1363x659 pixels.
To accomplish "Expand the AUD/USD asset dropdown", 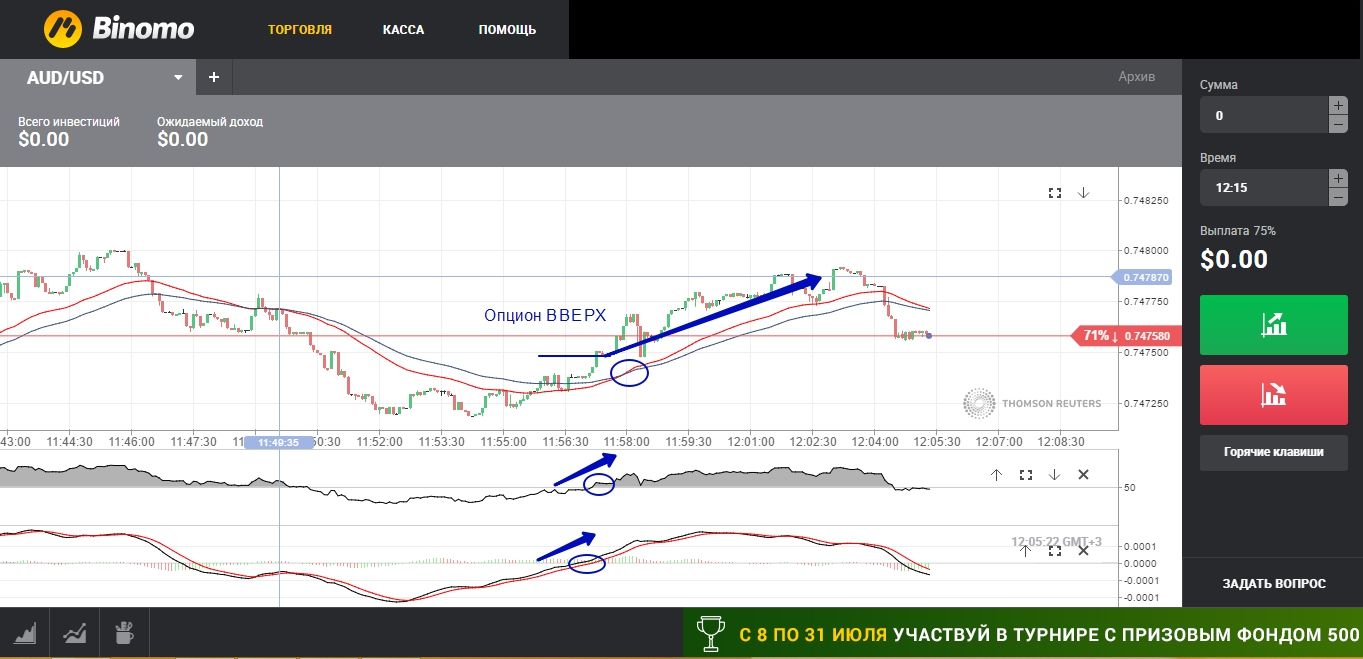I will 179,77.
